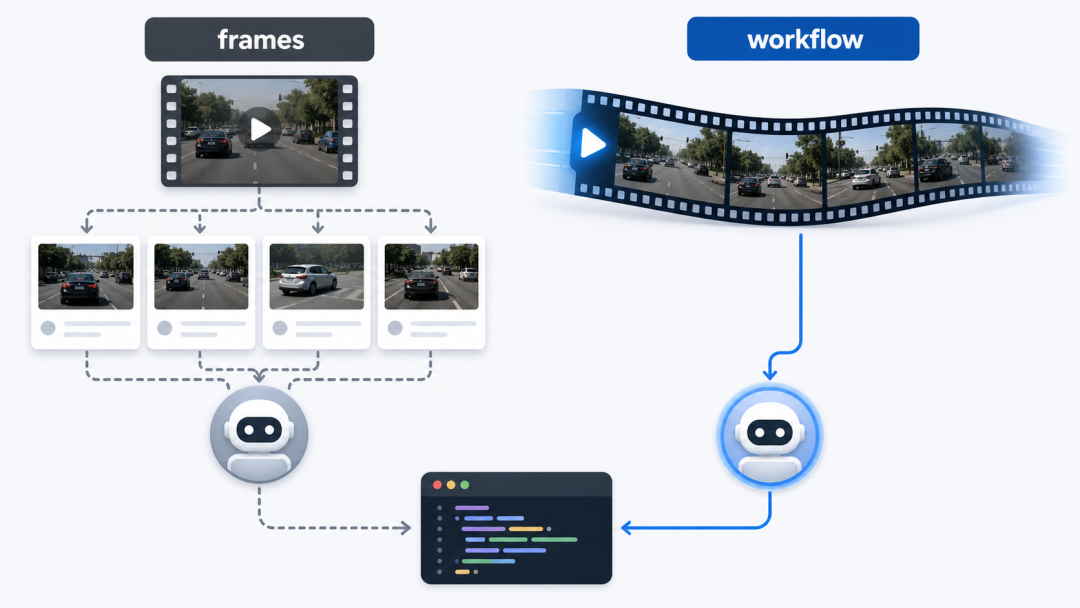The width and height of the screenshot is (1080, 608).
Task: Click the green dot in code window
Action: [465, 485]
